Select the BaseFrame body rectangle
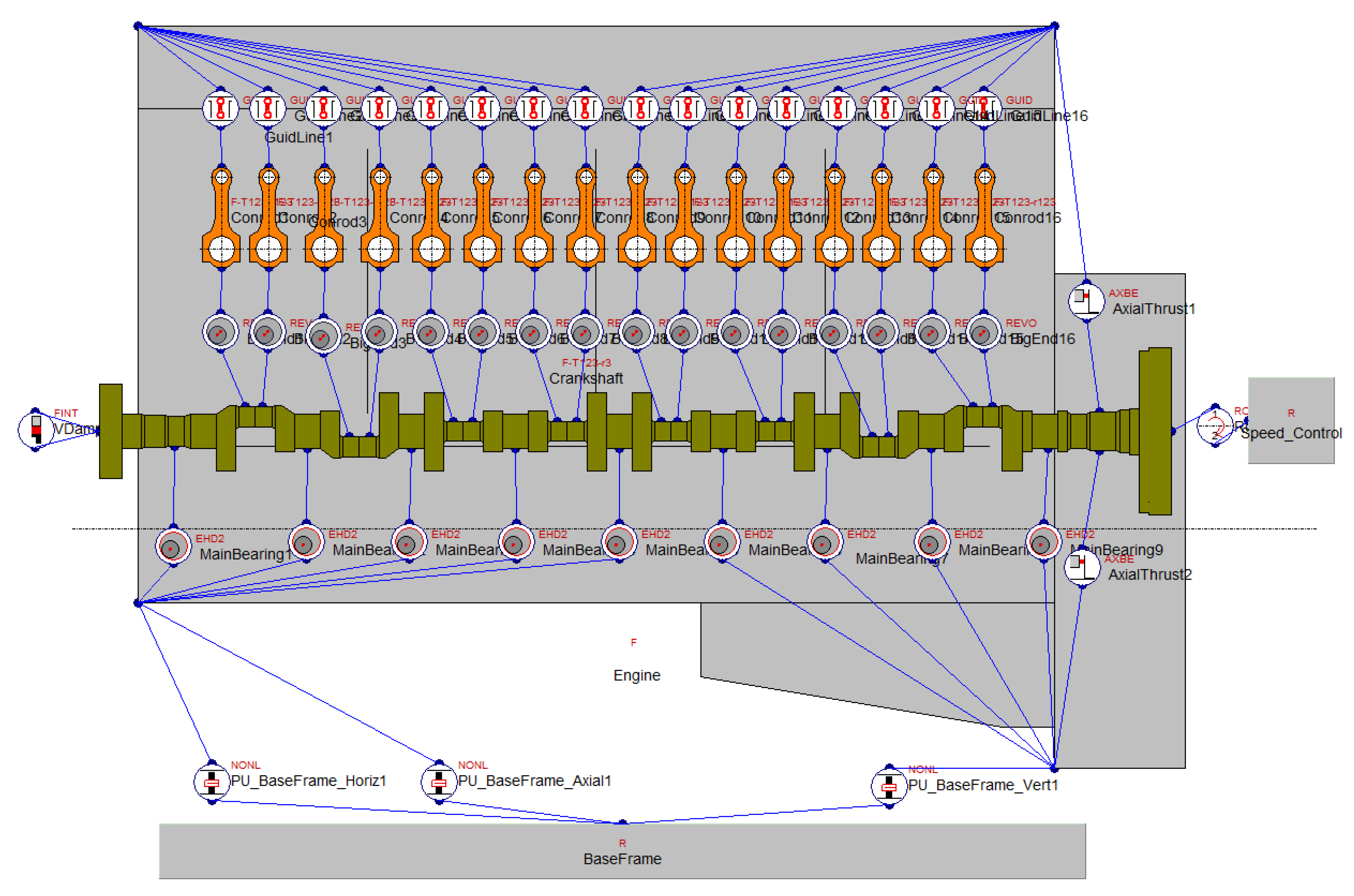The image size is (1354, 896). (x=622, y=851)
